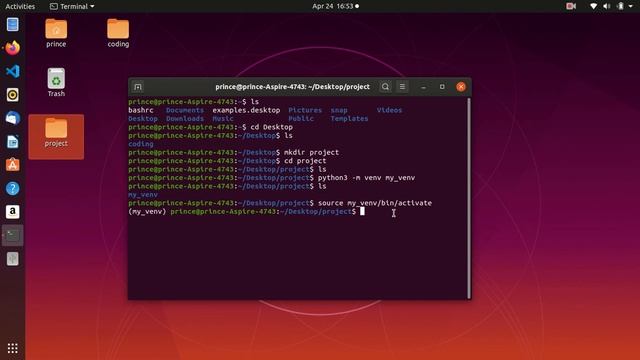Show Applications grid button
Image resolution: width=640 pixels, height=360 pixels.
pos(13,348)
